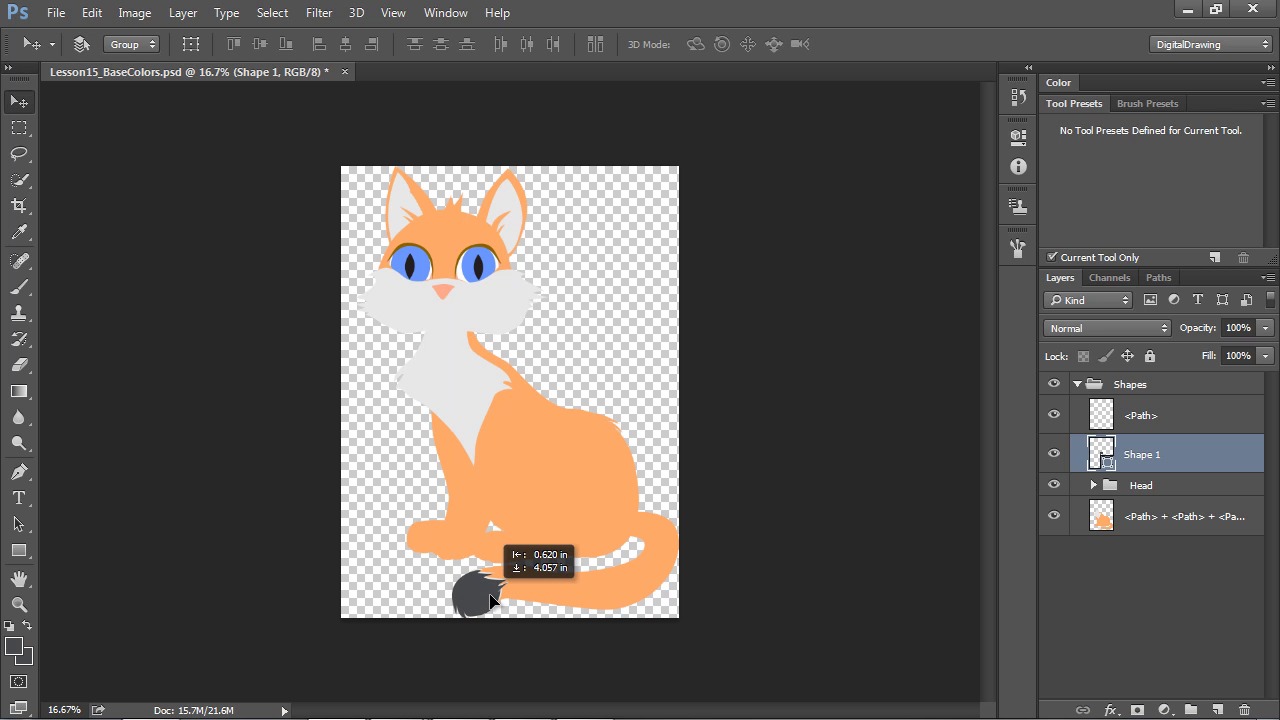
Task: Select the Lasso tool
Action: coord(19,154)
